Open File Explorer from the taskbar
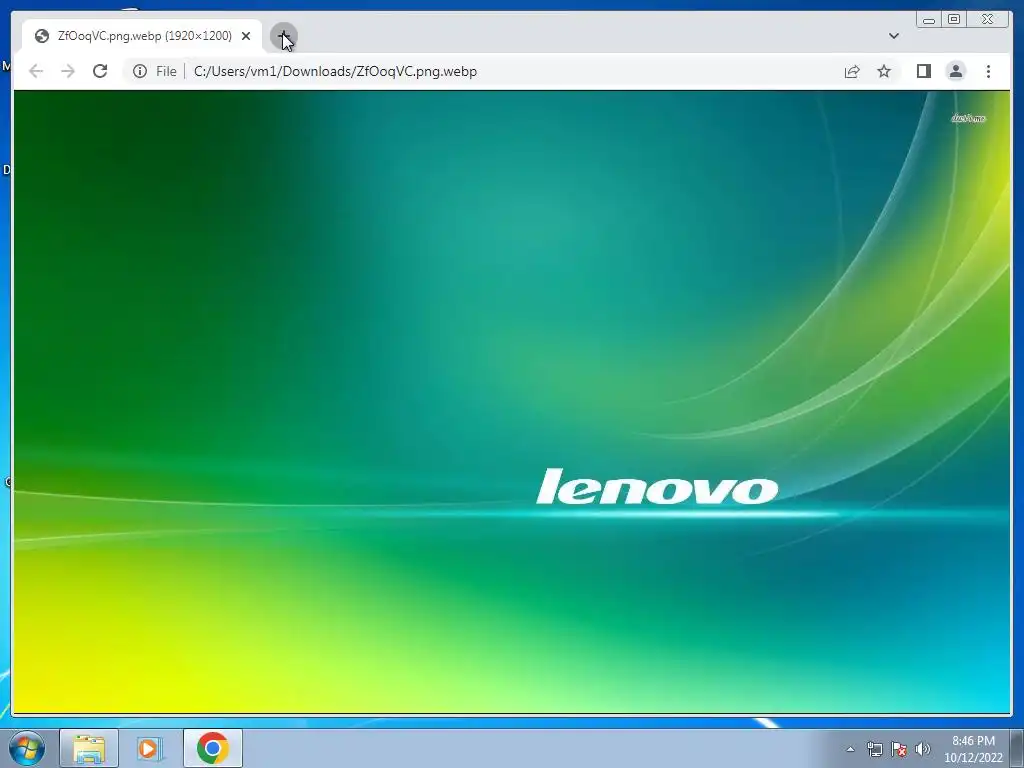 [89, 748]
